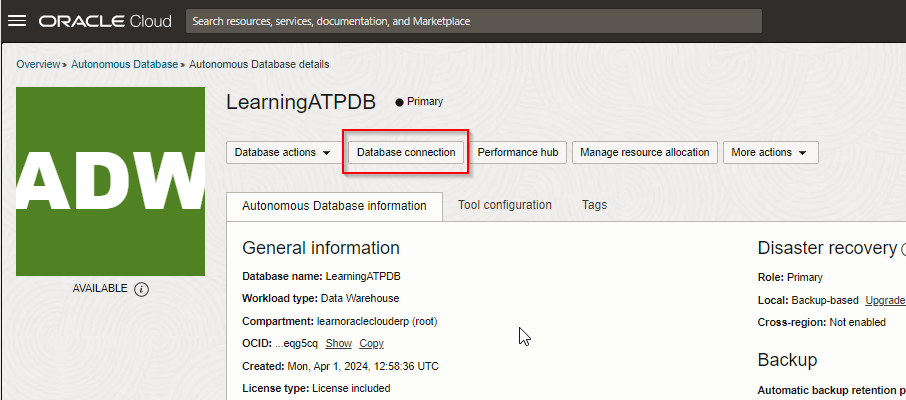Open the hamburger navigation menu

click(x=17, y=21)
